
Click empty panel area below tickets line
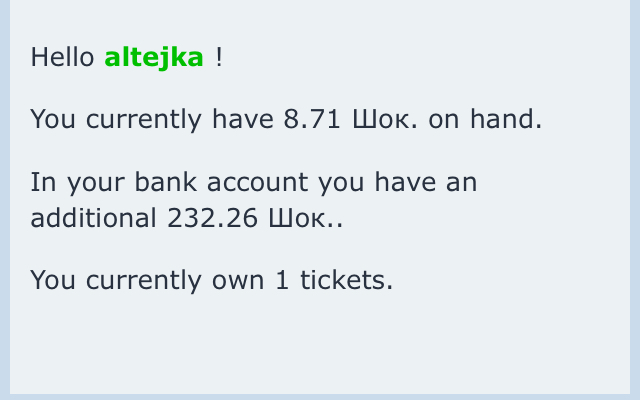tap(320, 340)
